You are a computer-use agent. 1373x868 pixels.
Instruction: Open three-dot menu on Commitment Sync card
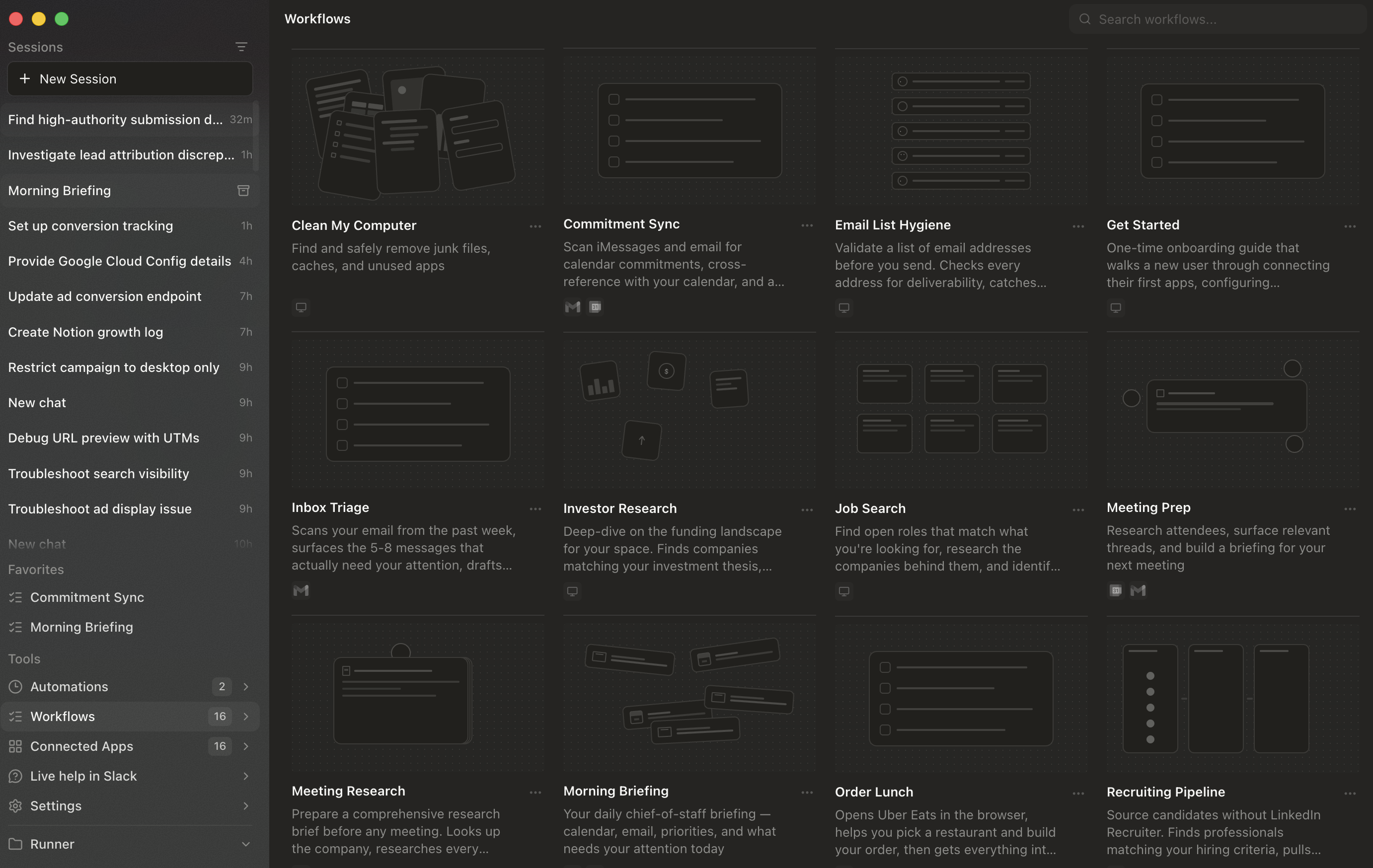(x=807, y=225)
